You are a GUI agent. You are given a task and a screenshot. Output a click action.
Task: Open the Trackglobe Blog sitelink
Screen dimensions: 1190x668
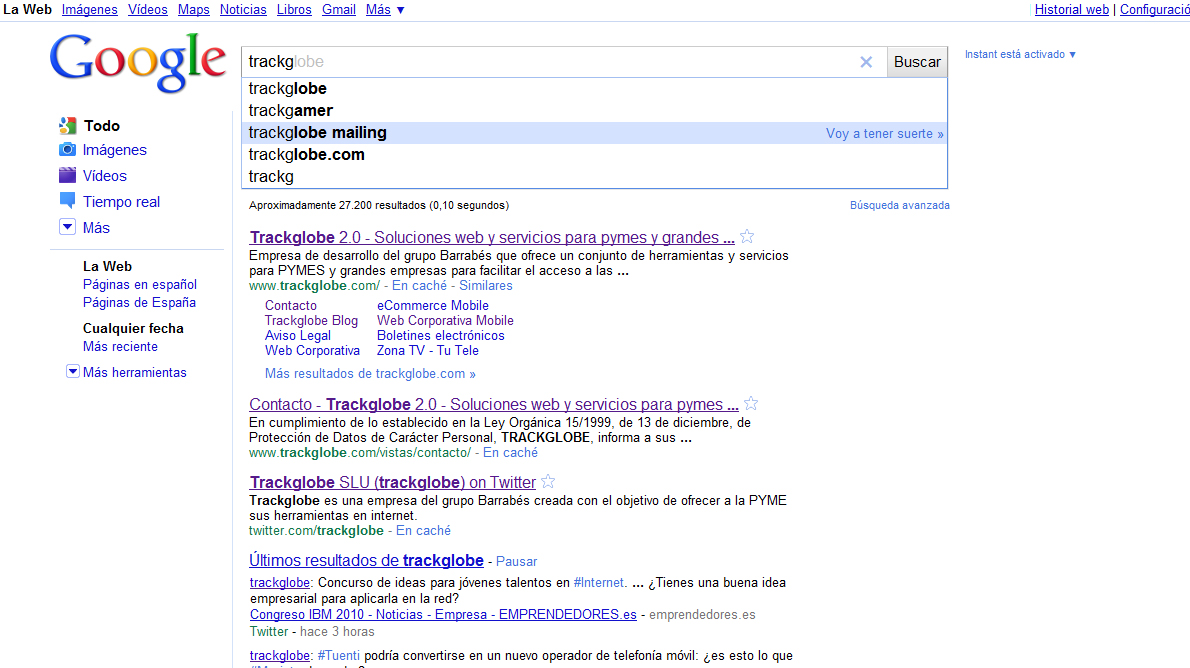coord(311,321)
